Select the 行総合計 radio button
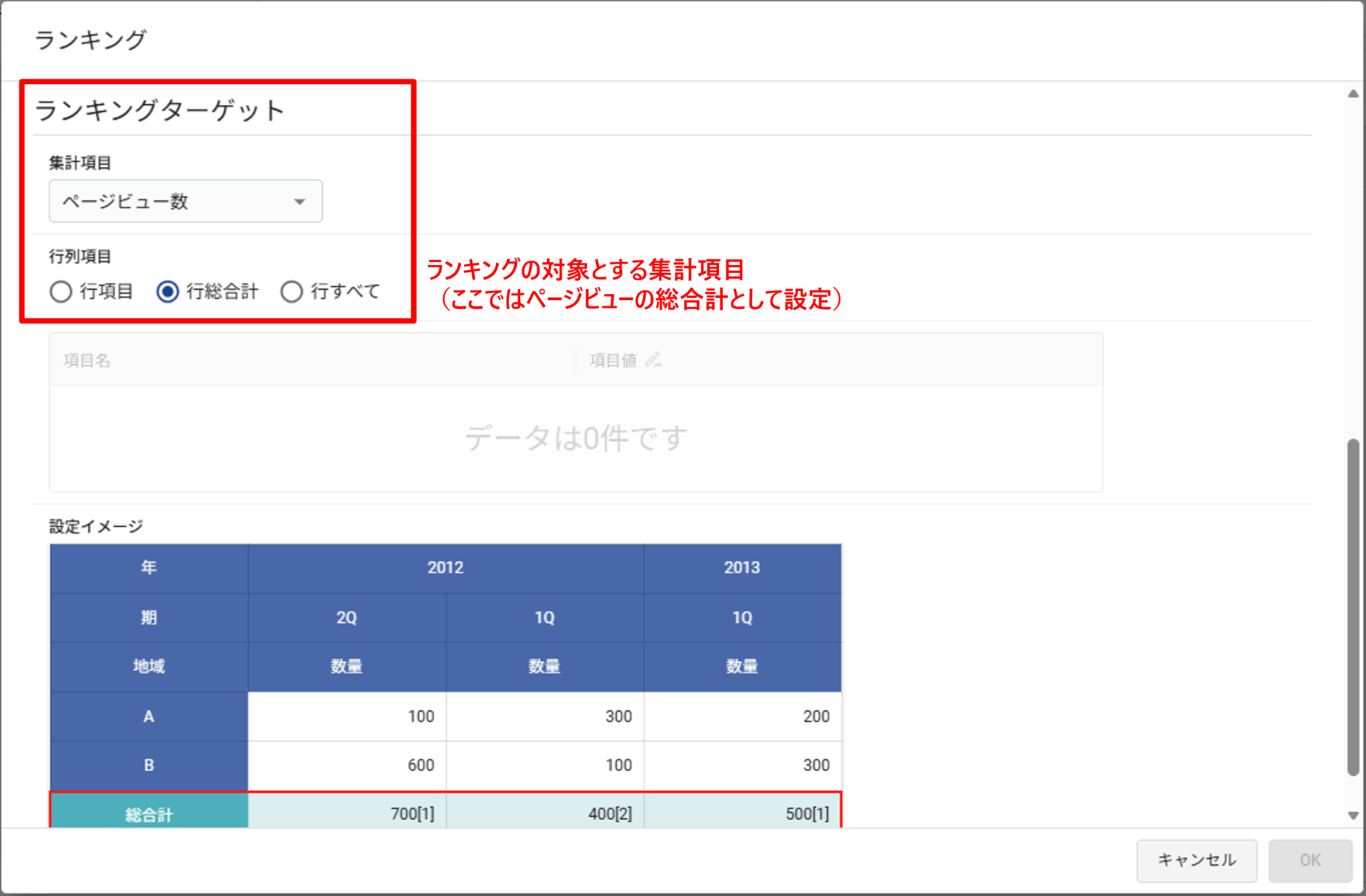Viewport: 1366px width, 896px height. pos(168,292)
